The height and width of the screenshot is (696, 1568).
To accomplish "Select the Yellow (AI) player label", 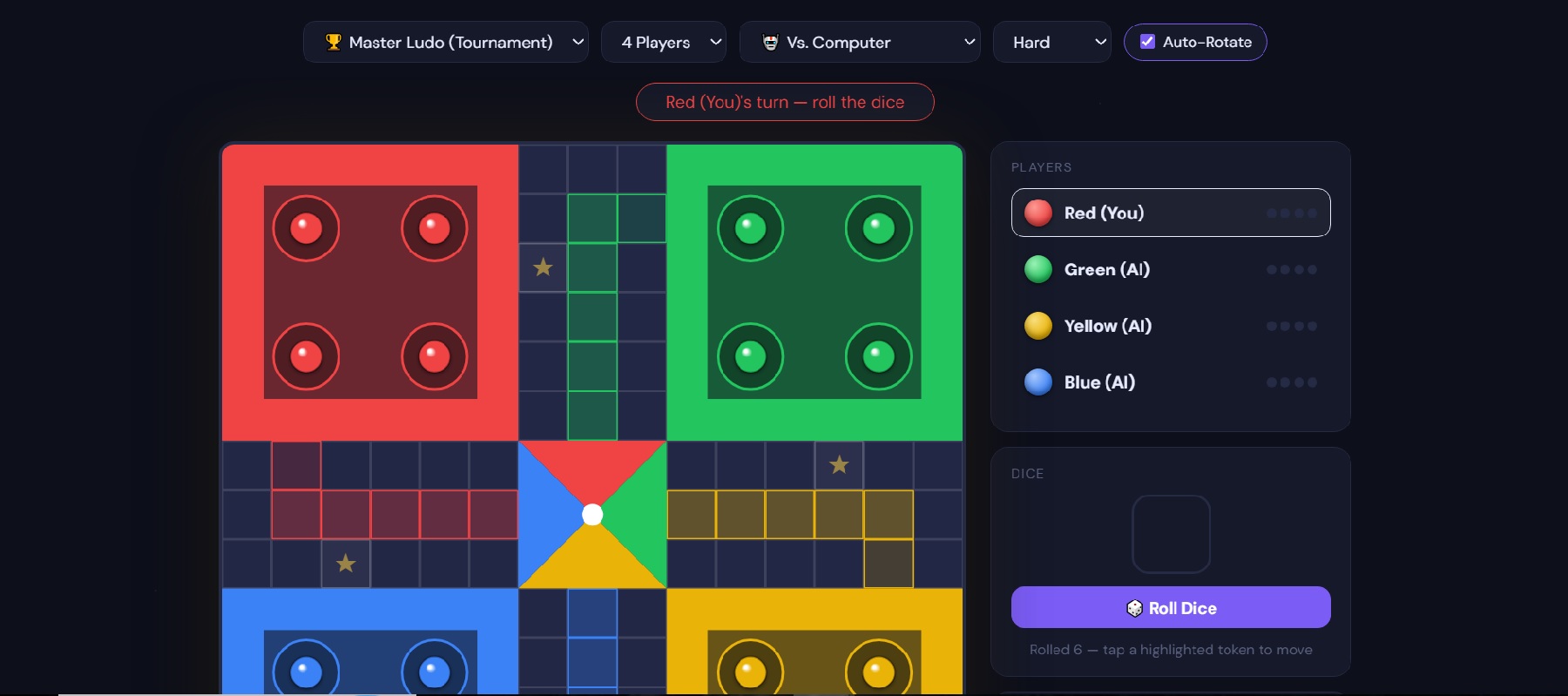I will pyautogui.click(x=1108, y=326).
